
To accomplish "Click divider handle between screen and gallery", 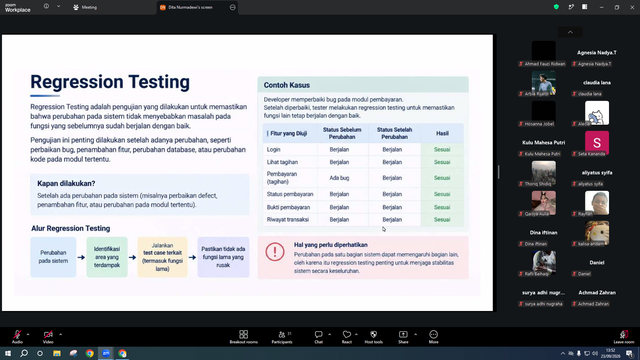I will click(498, 172).
